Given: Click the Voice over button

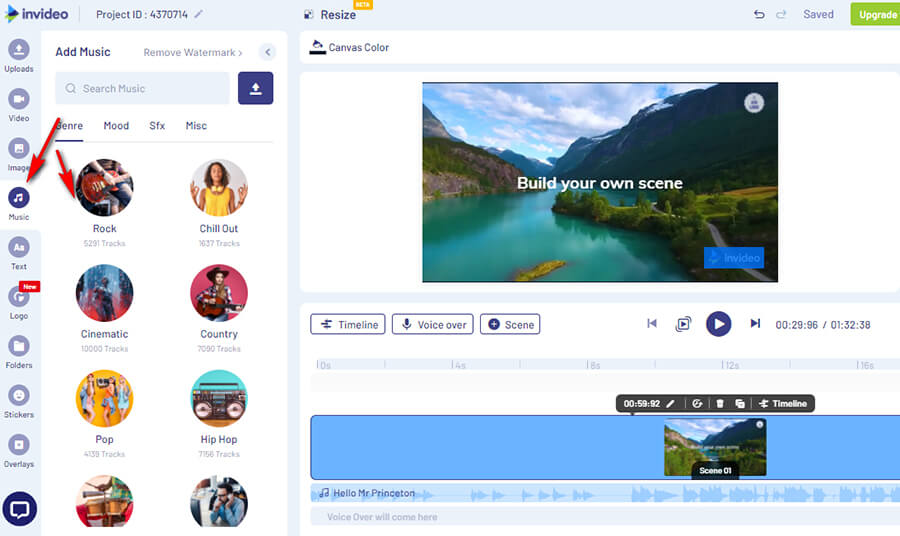Looking at the screenshot, I should tap(432, 324).
